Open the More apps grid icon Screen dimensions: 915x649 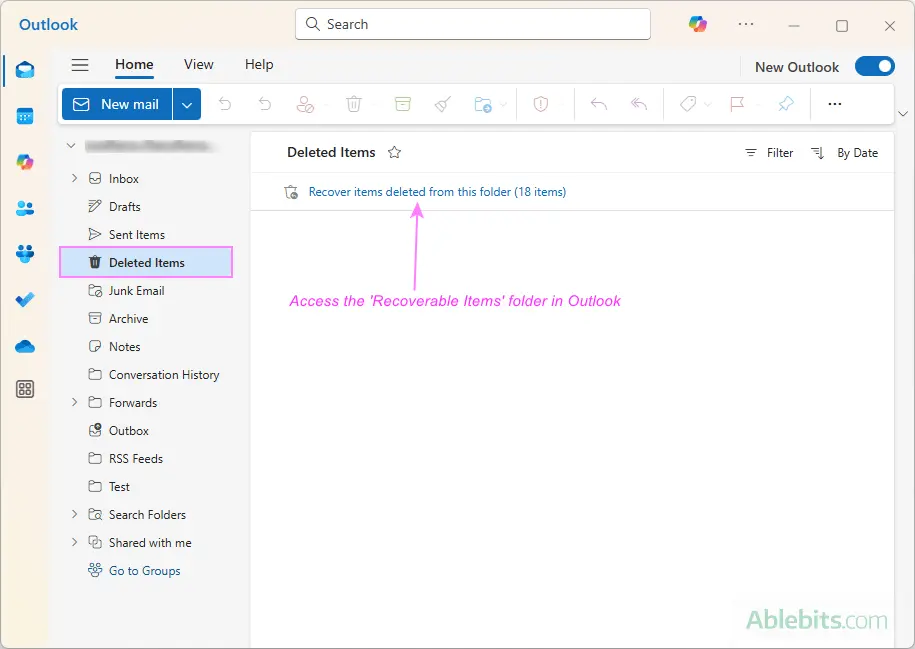(25, 389)
